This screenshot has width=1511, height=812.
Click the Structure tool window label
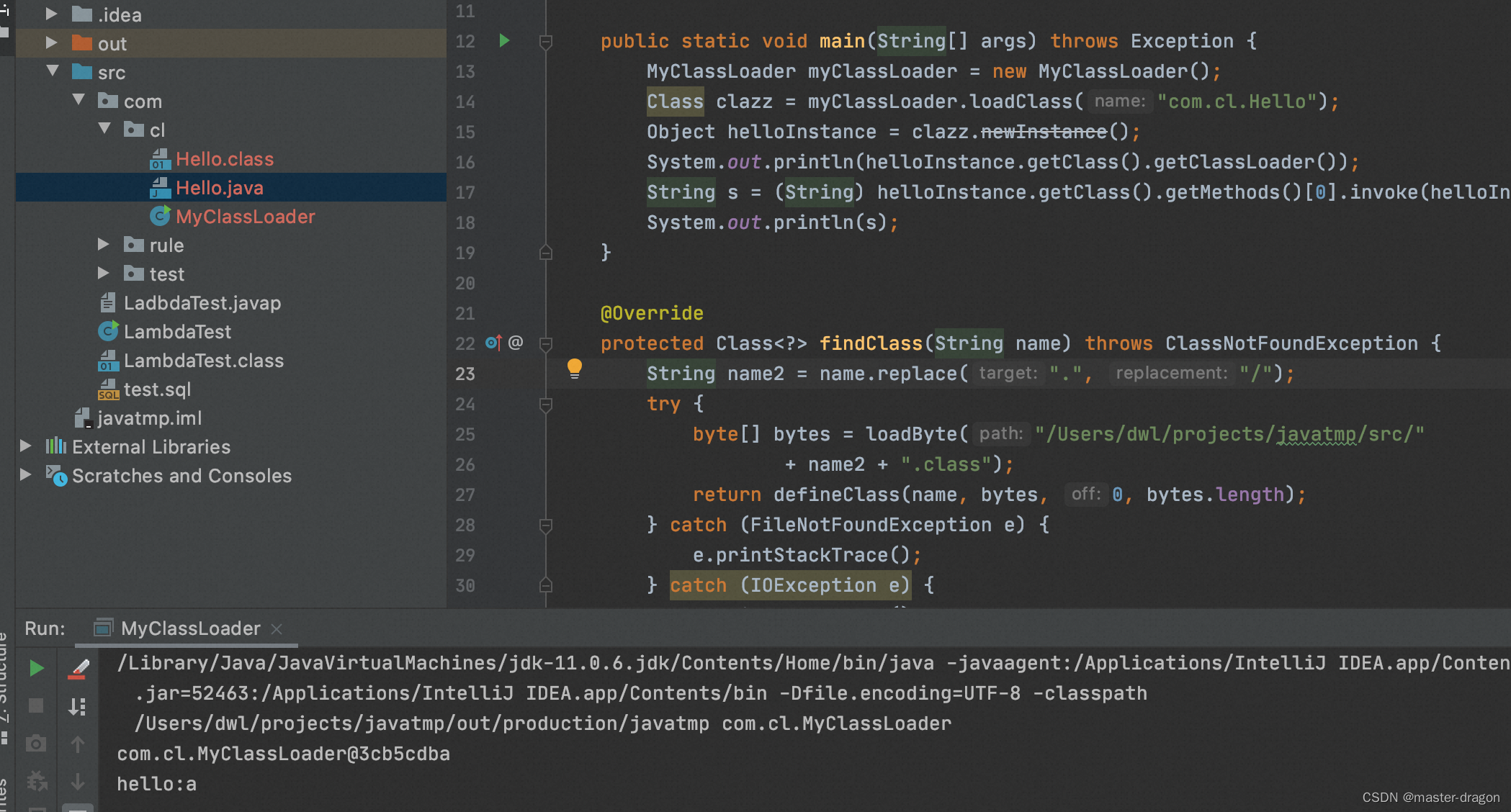[4, 677]
